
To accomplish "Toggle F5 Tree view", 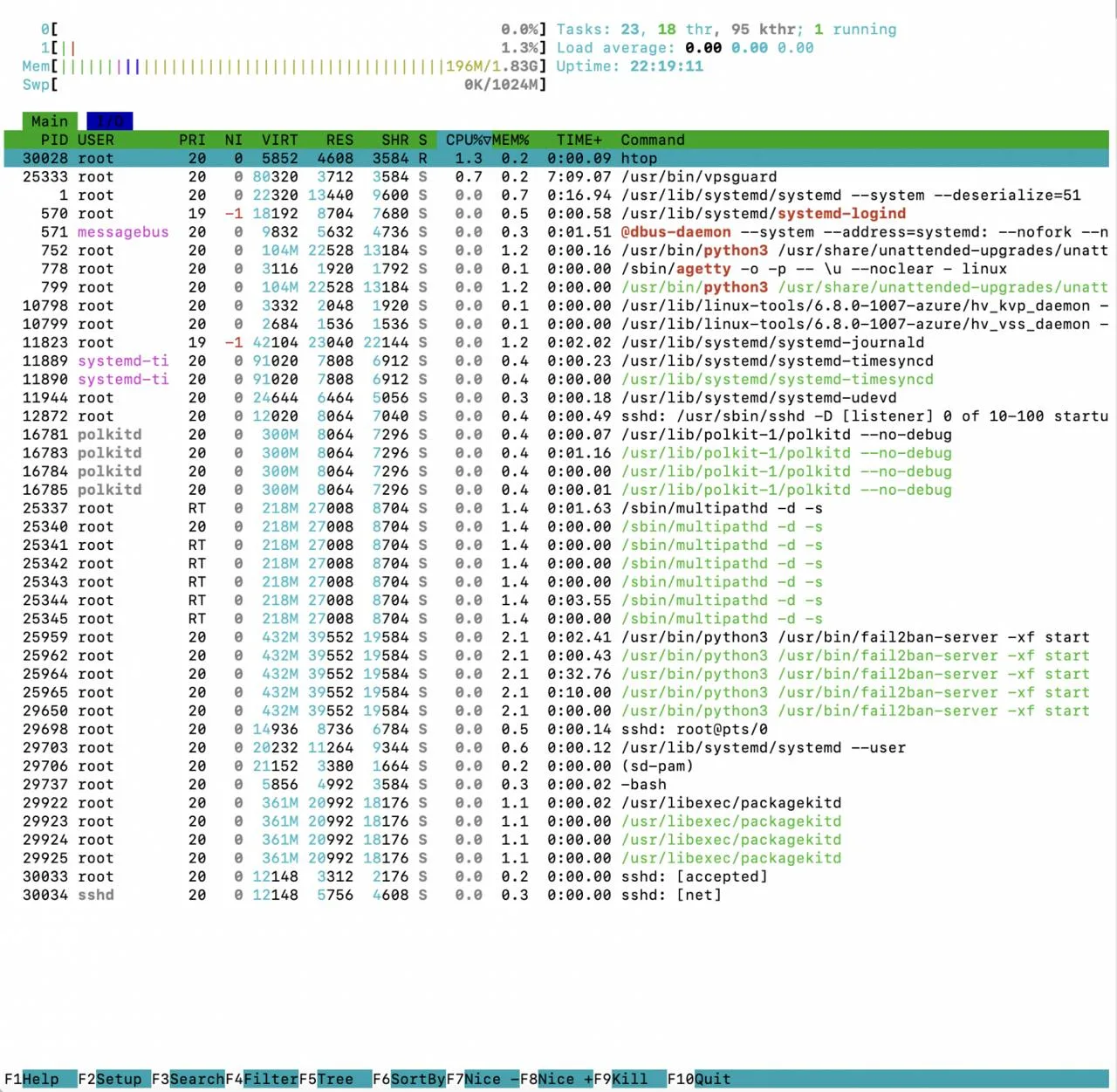I will tap(335, 1079).
